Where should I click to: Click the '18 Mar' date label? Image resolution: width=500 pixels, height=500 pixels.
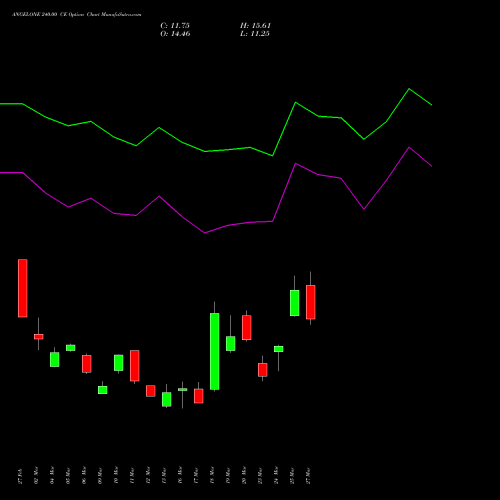(212, 475)
